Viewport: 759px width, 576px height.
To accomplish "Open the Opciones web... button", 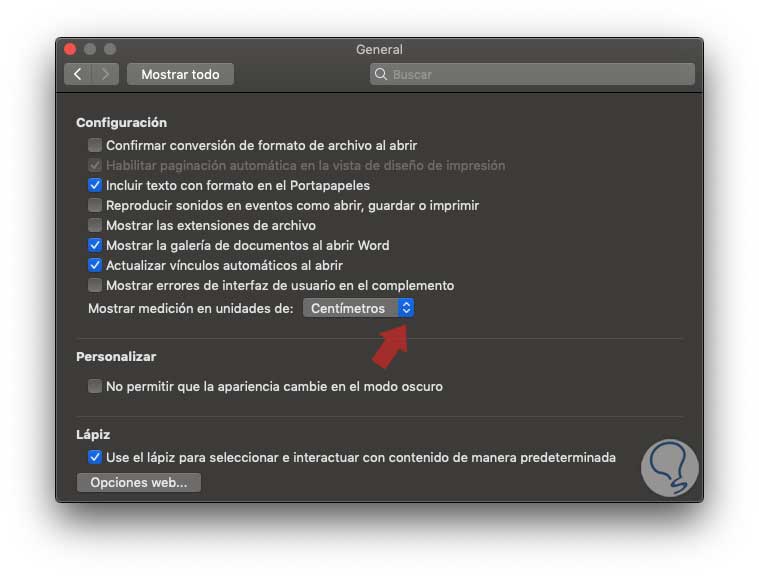I will pos(139,483).
